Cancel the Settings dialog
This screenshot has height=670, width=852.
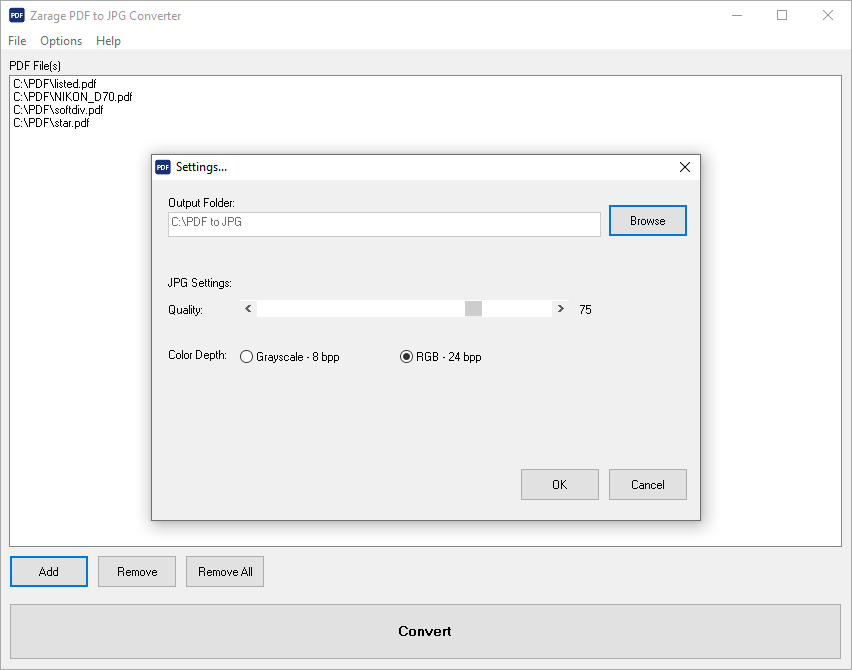click(648, 485)
